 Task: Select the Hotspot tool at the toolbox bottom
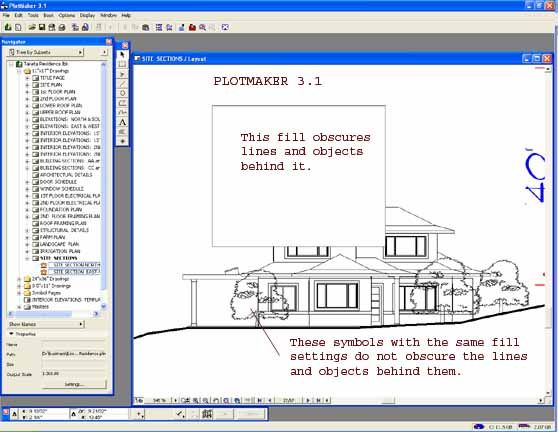pos(122,142)
